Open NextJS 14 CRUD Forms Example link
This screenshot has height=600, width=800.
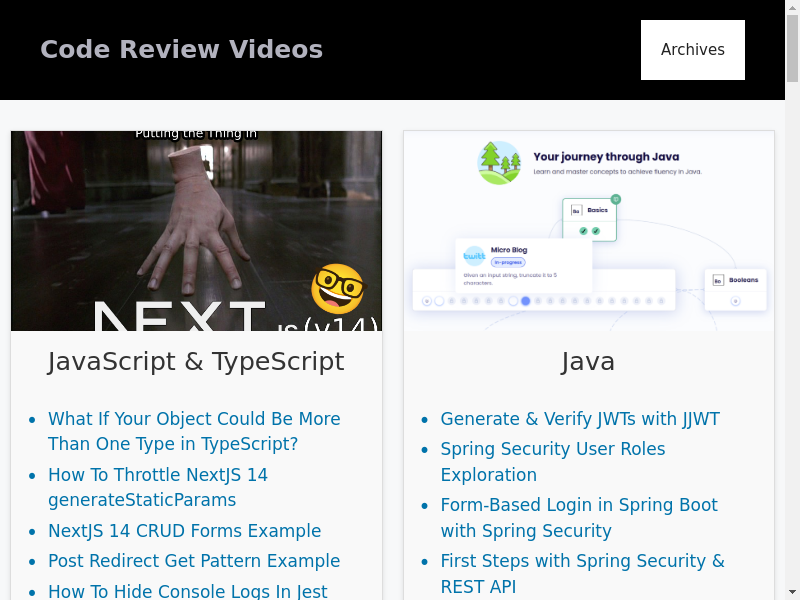coord(184,531)
